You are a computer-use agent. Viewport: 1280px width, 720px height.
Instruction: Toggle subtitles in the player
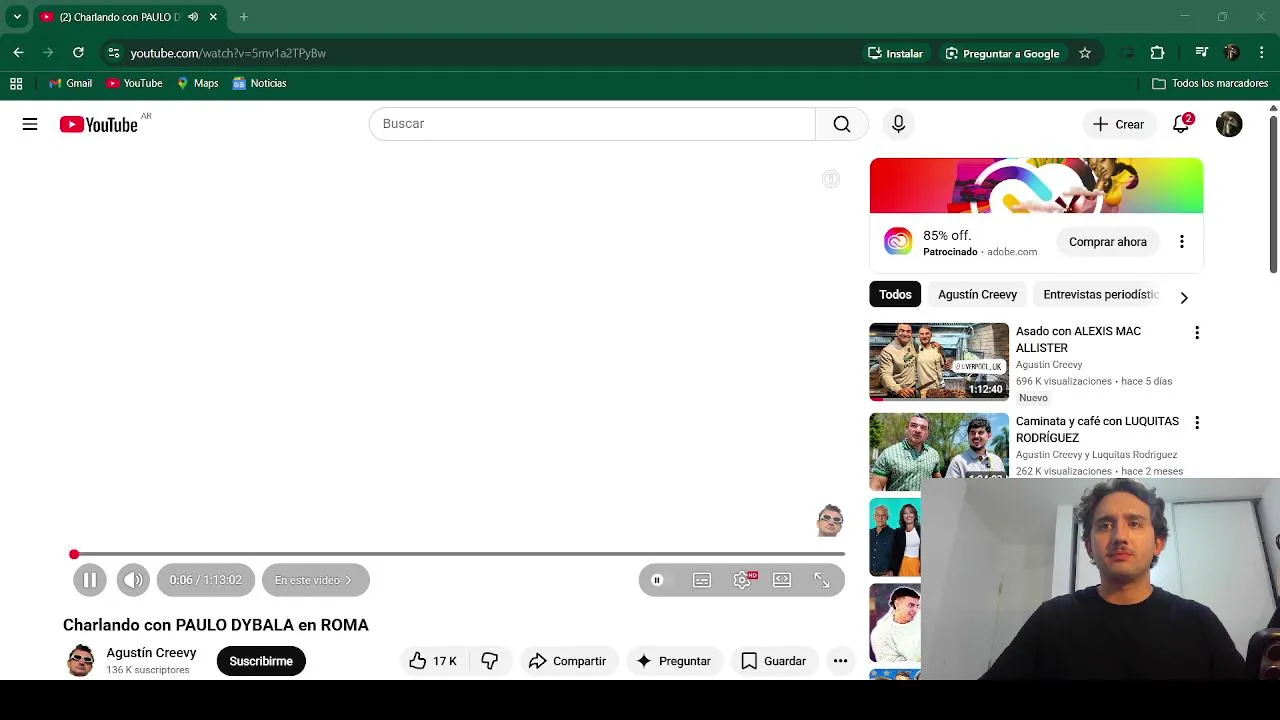pos(702,580)
